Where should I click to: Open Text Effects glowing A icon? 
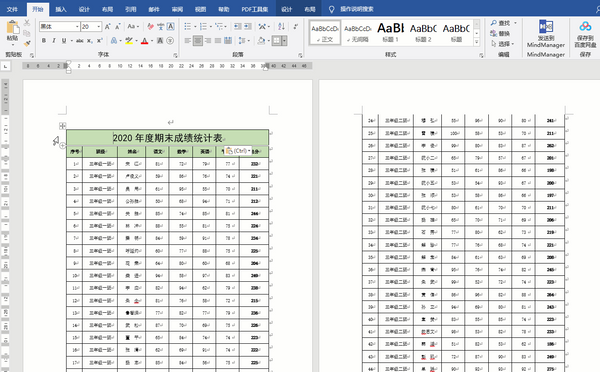click(114, 41)
